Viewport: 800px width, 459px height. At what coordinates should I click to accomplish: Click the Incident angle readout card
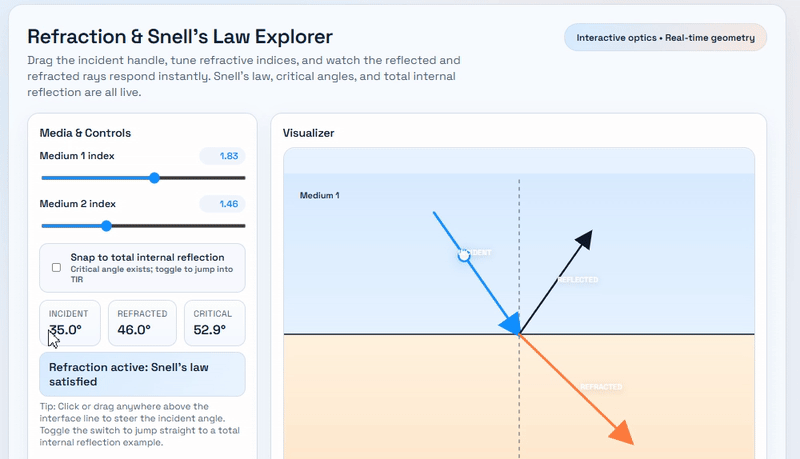(x=69, y=323)
